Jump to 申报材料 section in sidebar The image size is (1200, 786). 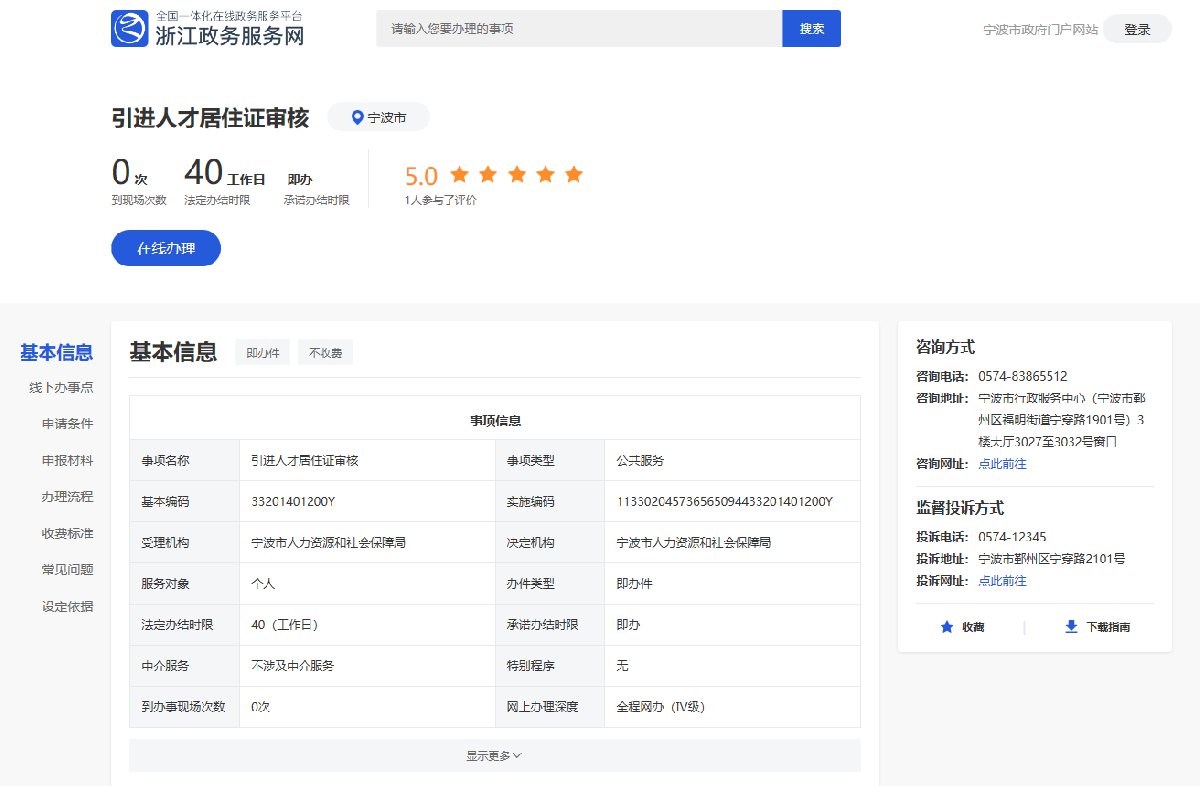67,461
